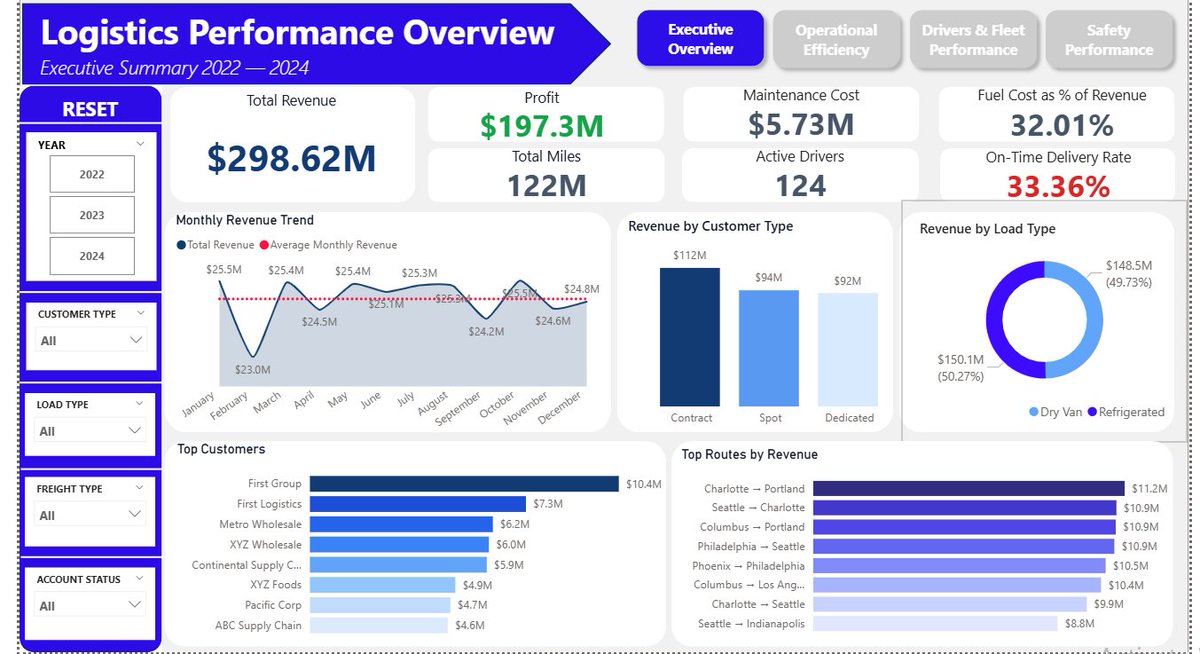
Task: Click the Dry Van legend marker
Action: click(x=1033, y=412)
